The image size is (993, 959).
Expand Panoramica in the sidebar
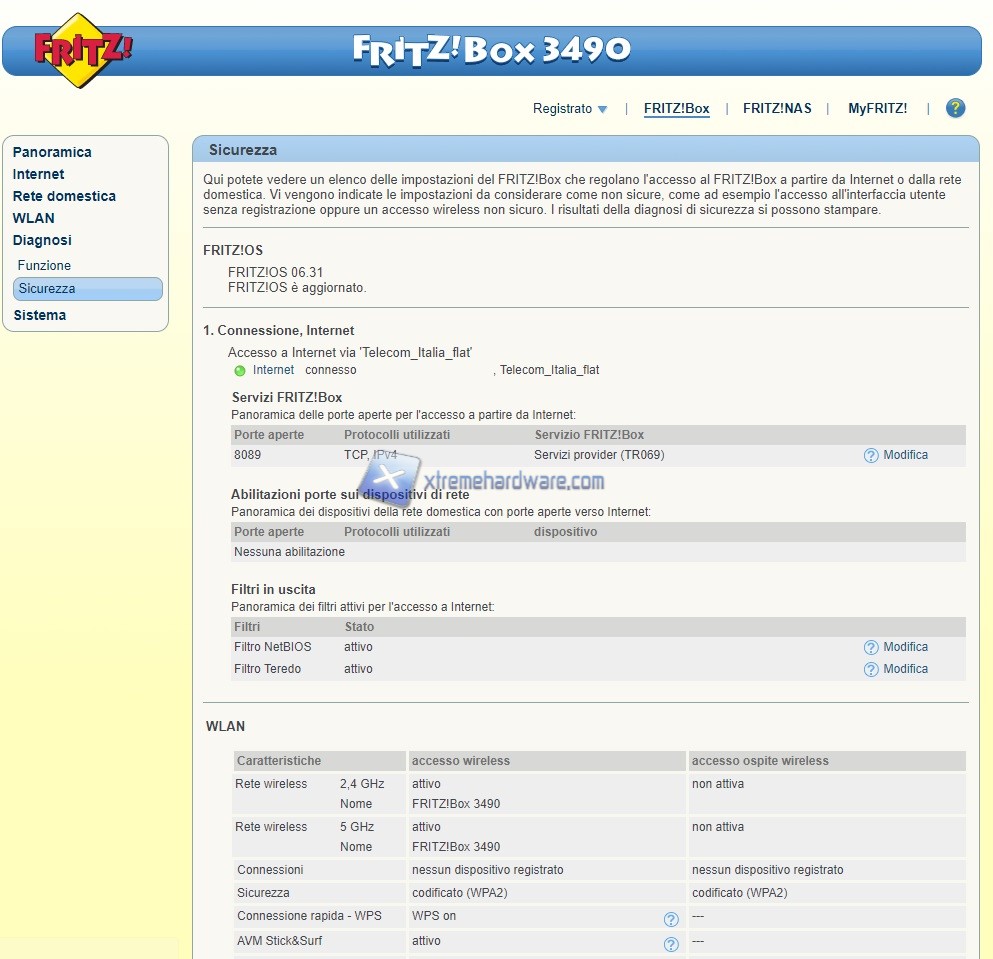click(x=52, y=152)
